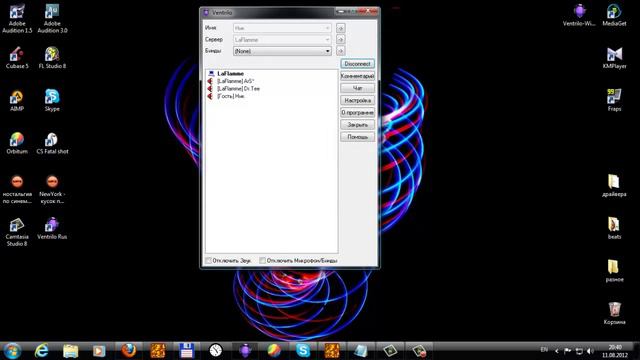Click the Disconnect button
Screen dimensions: 640x360
point(358,64)
